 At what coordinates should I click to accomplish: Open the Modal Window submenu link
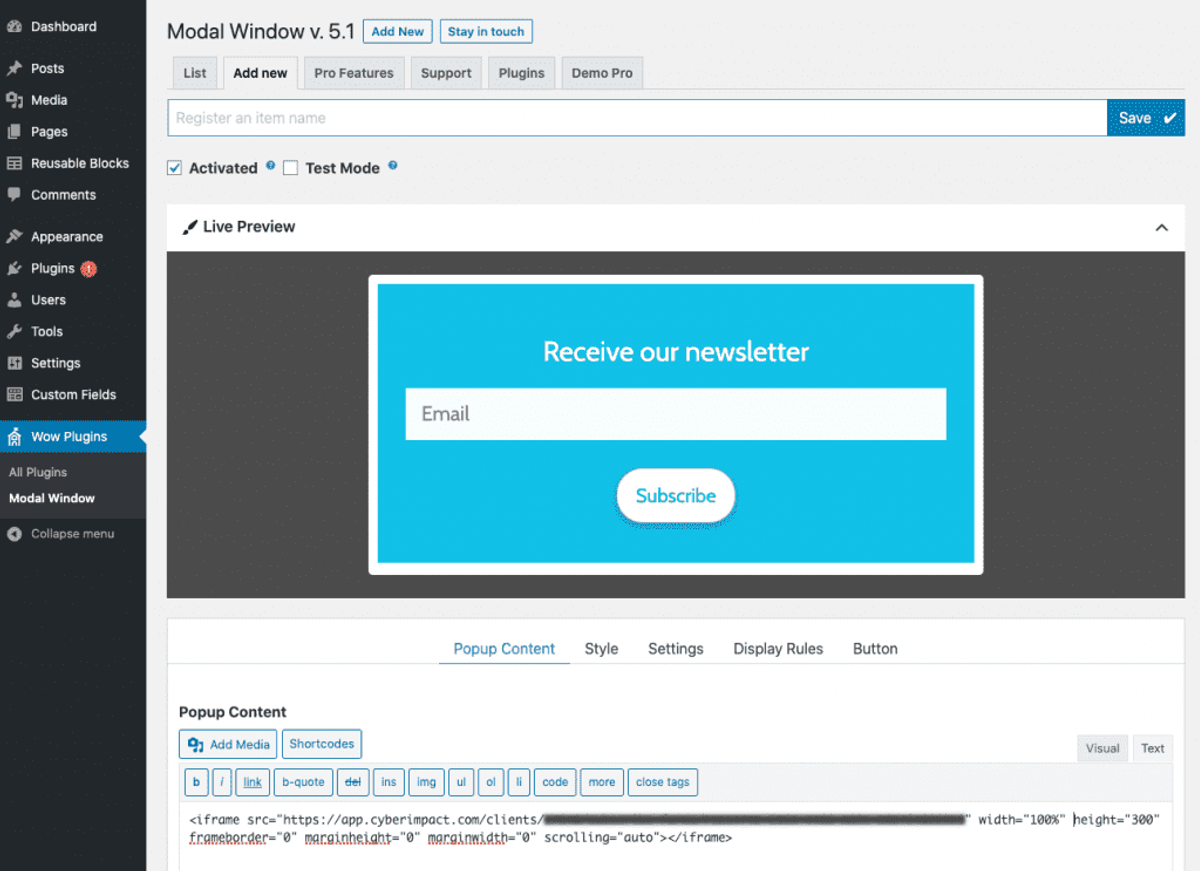pos(52,498)
